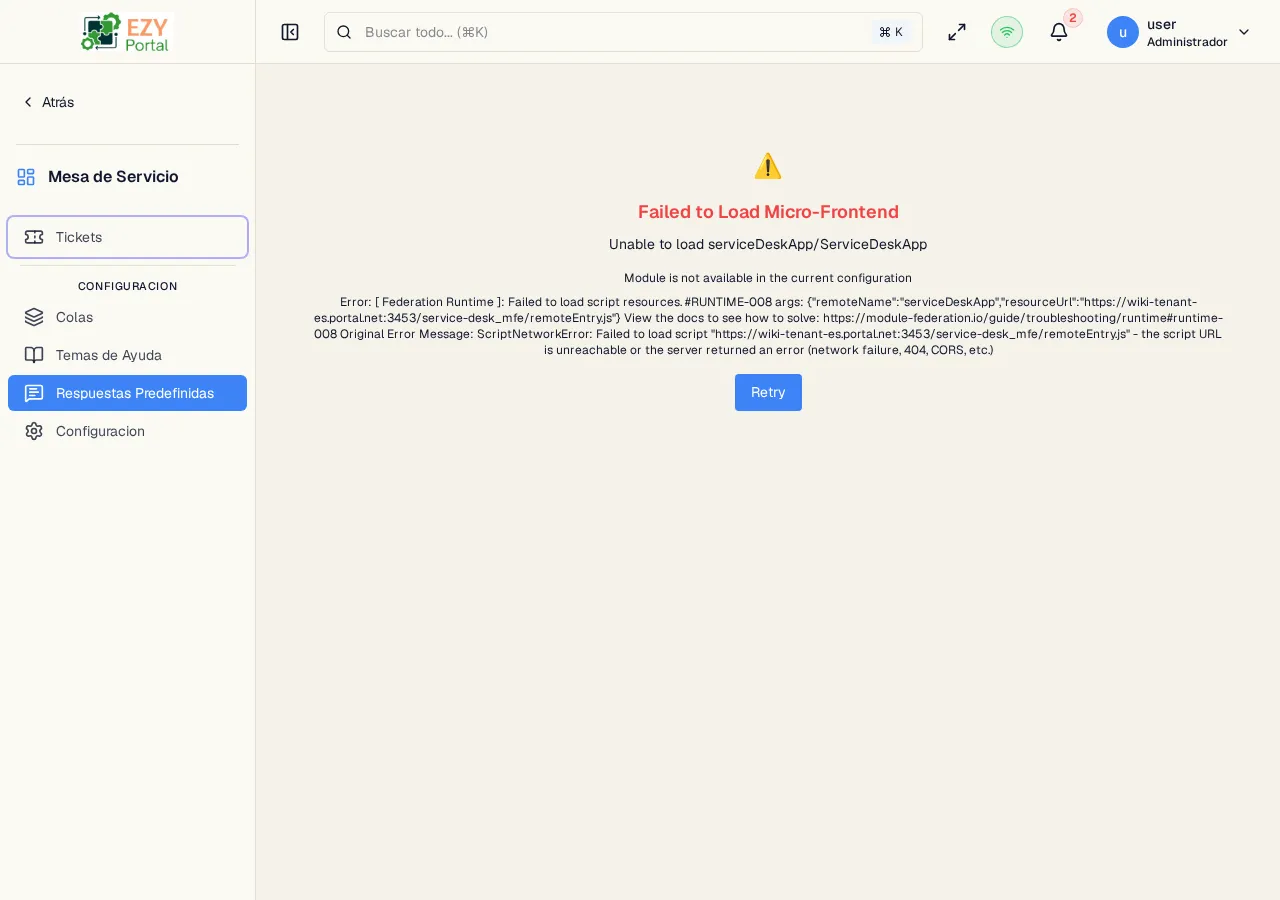Viewport: 1280px width, 900px height.
Task: Click the Retry button
Action: click(768, 392)
